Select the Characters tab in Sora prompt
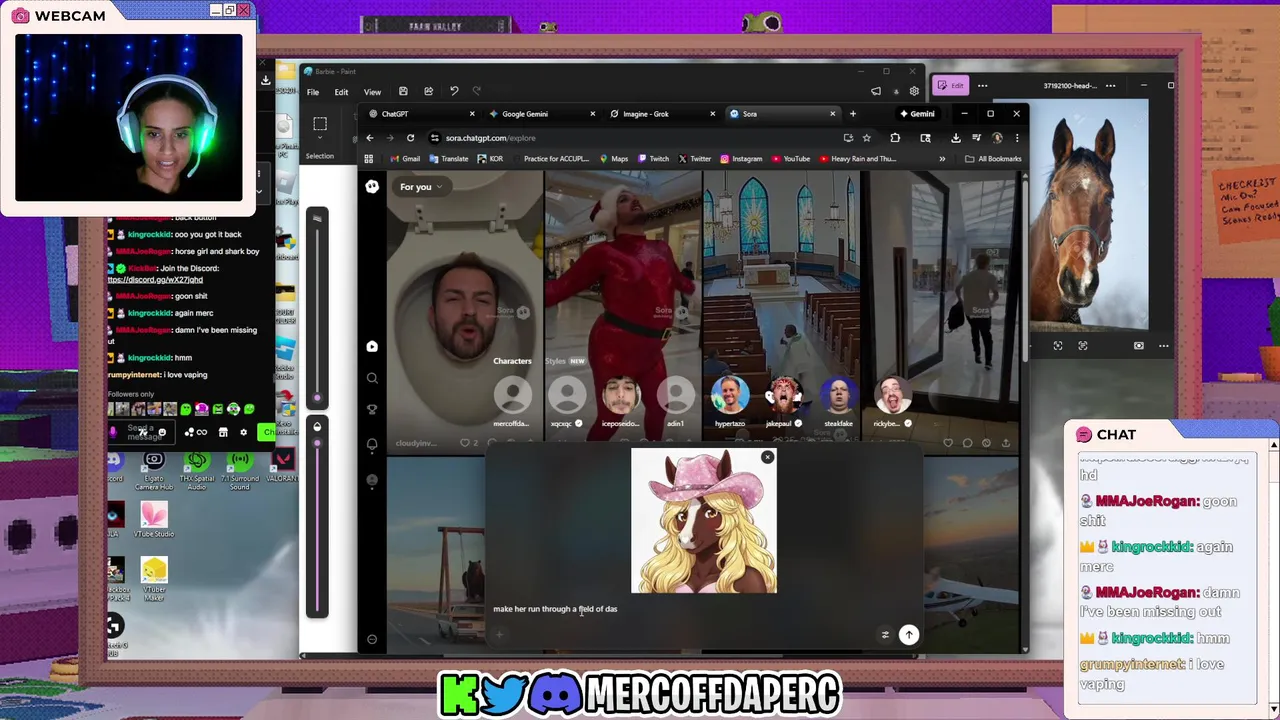 coord(512,361)
